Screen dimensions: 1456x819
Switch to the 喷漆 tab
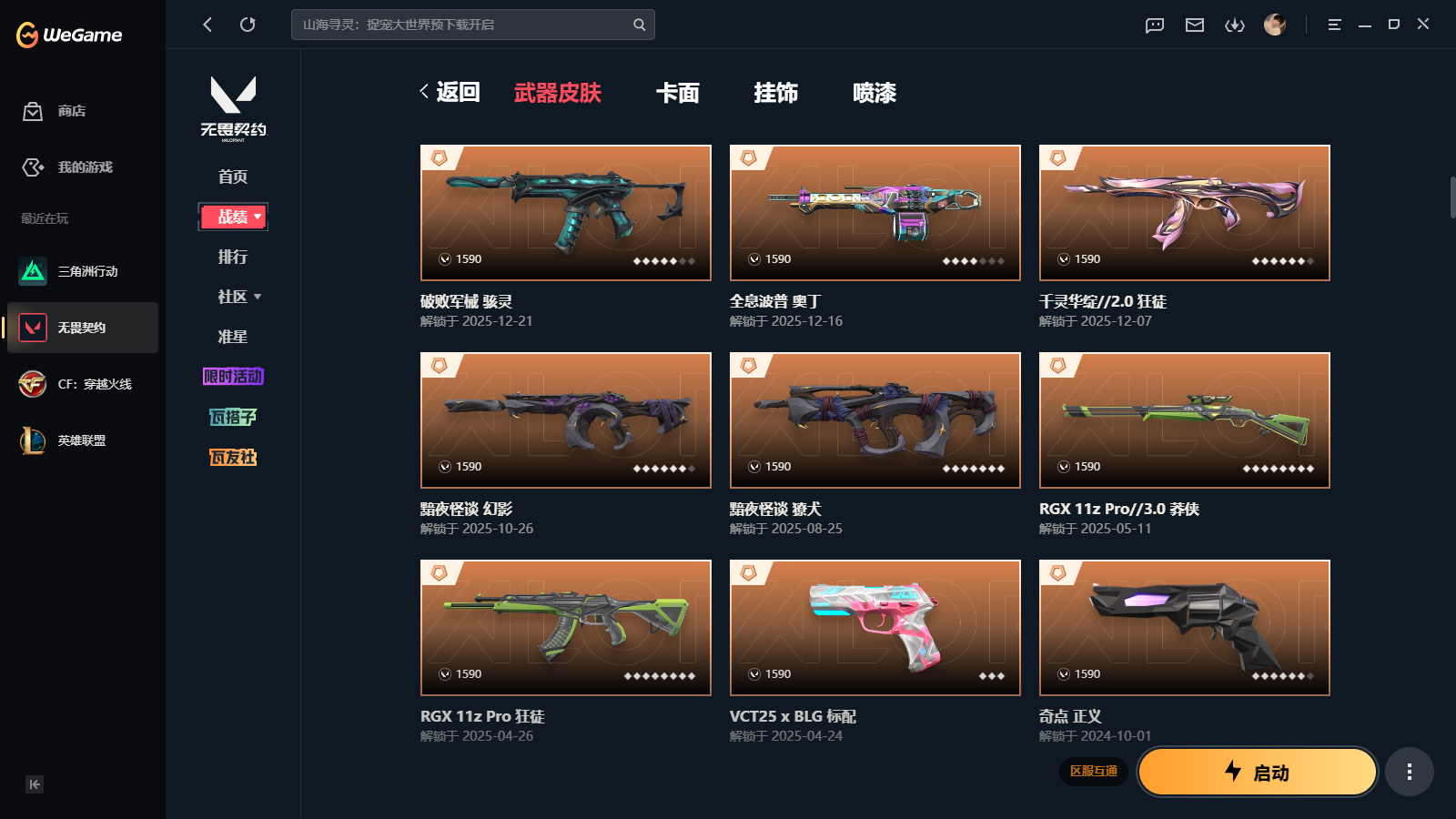(x=875, y=93)
